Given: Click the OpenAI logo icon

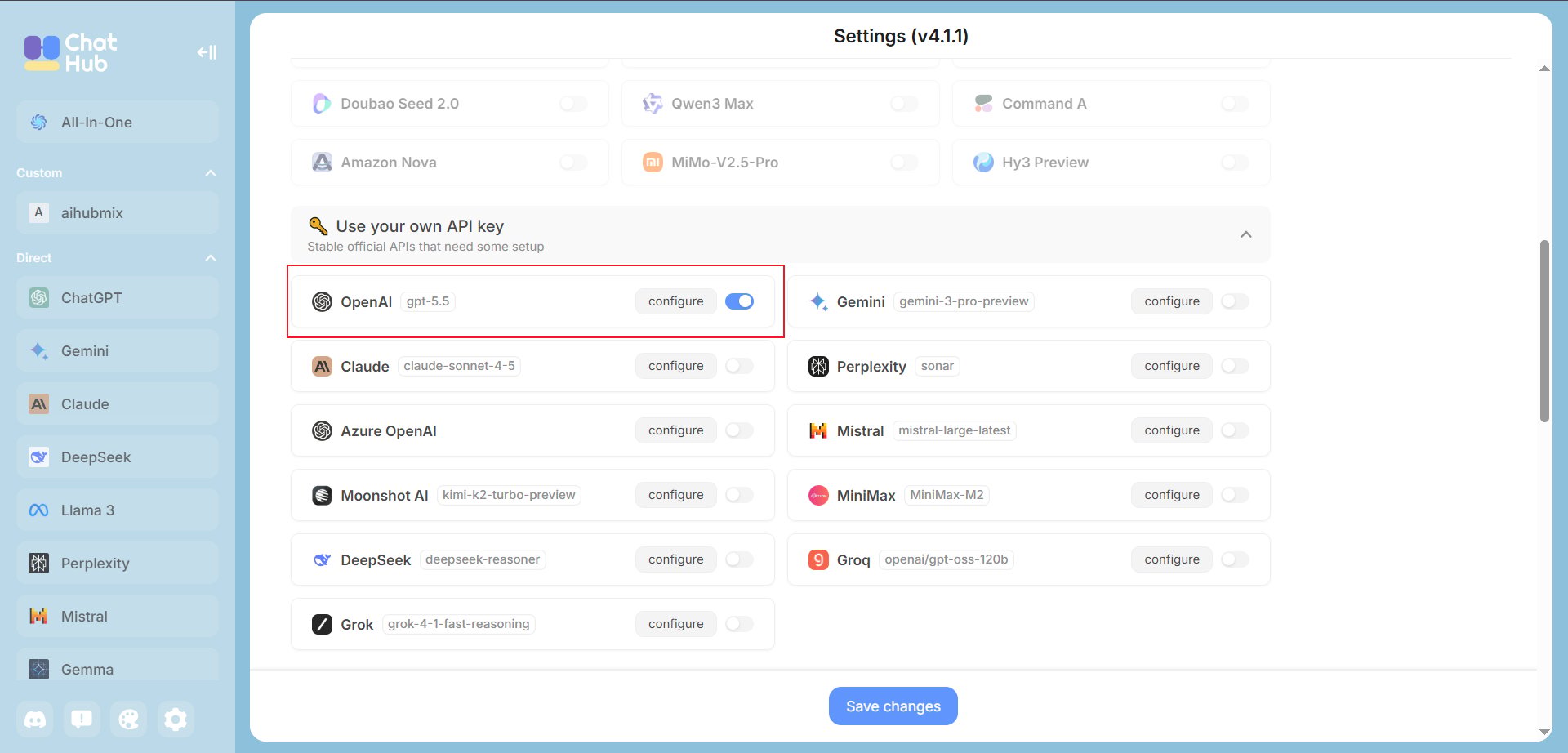Looking at the screenshot, I should (322, 302).
